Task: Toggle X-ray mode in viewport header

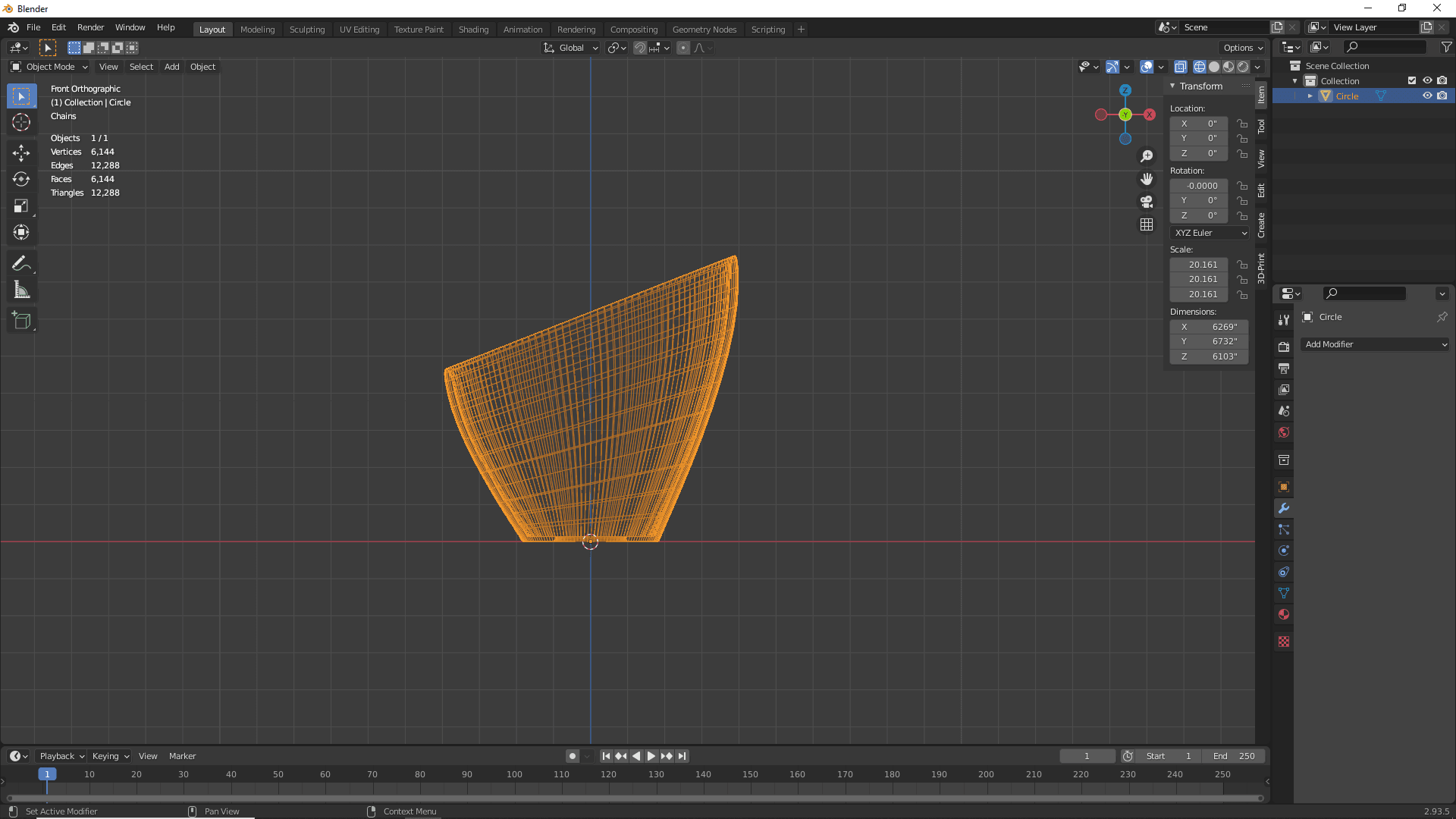Action: [x=1180, y=67]
